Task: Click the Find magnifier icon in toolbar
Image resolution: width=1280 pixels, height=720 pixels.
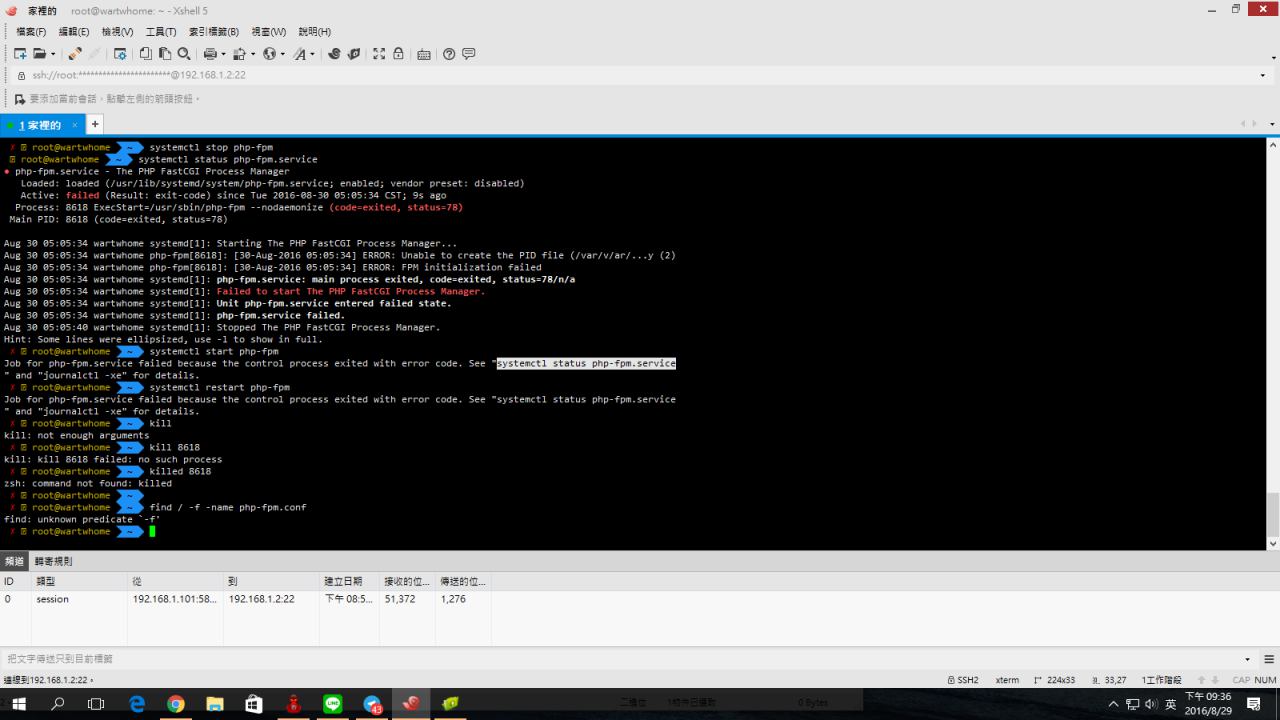Action: point(184,54)
